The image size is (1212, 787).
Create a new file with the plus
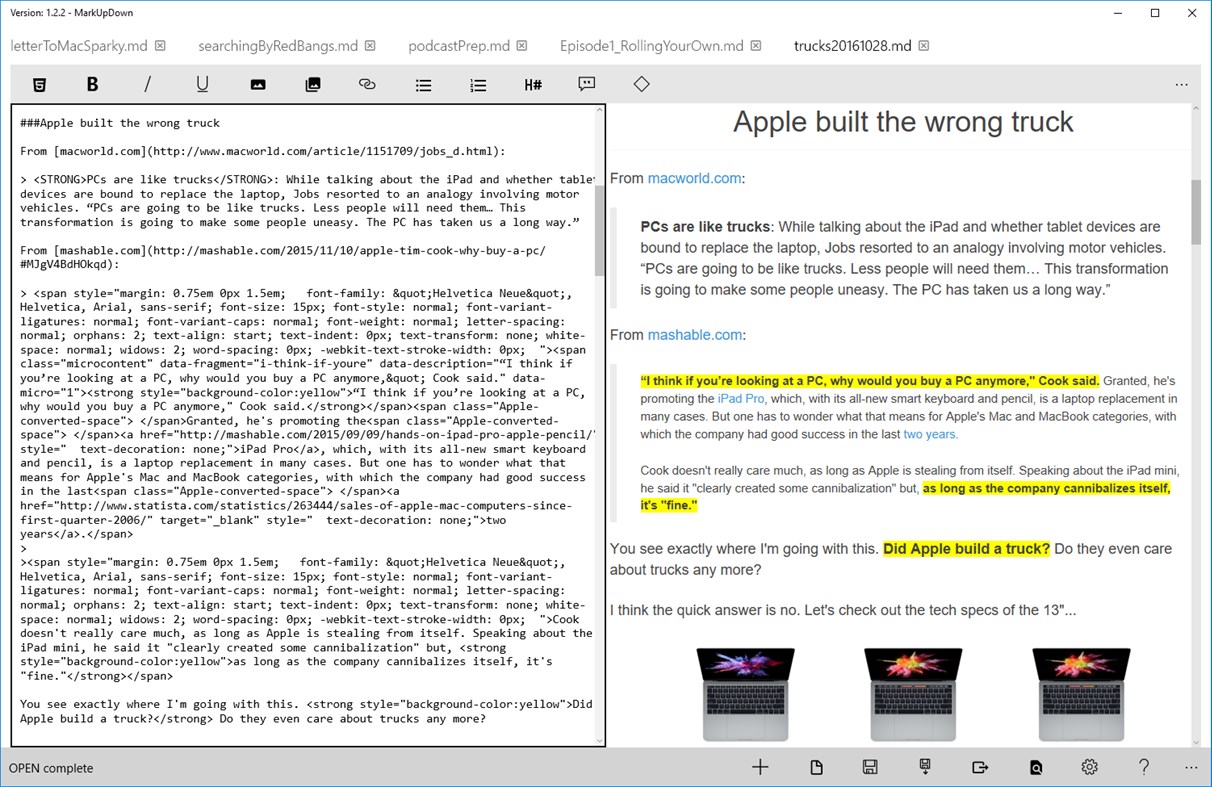click(760, 767)
